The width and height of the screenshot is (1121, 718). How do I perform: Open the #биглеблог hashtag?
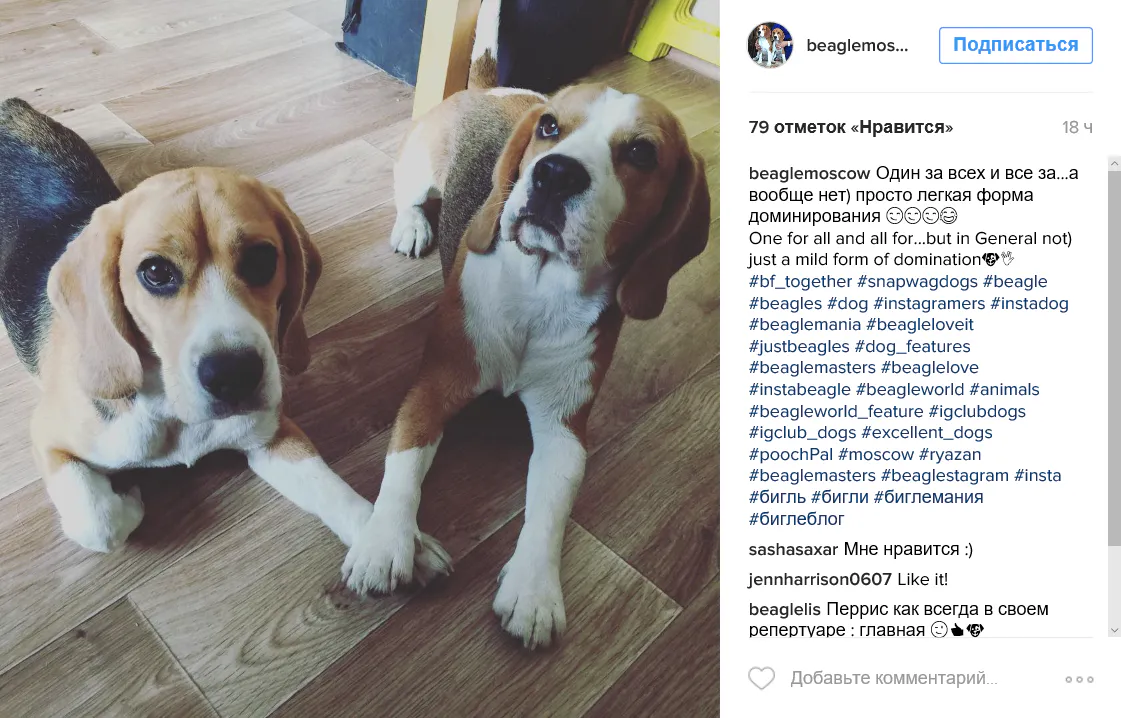[x=796, y=518]
